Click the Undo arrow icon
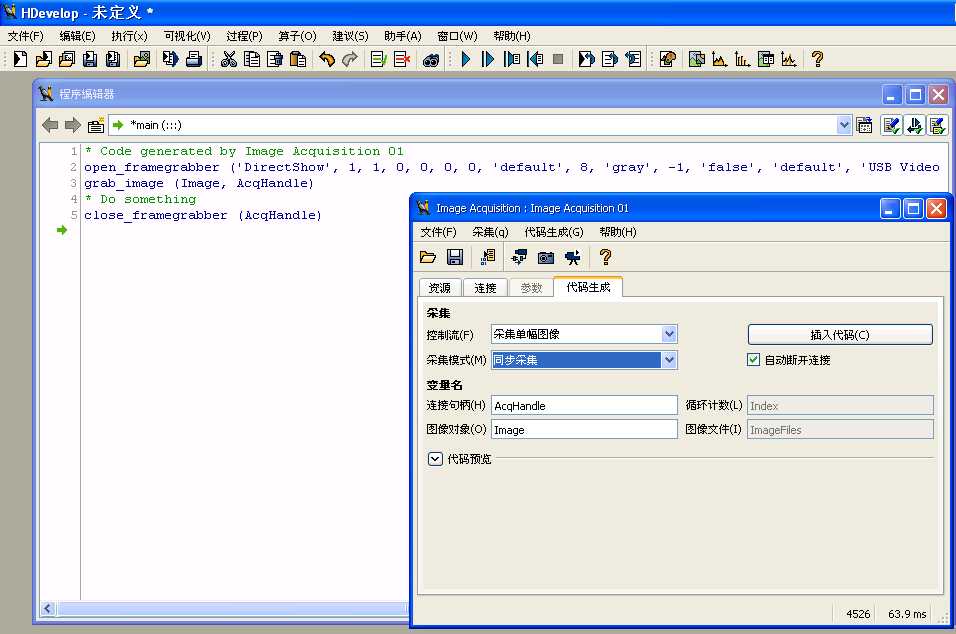 [x=327, y=59]
